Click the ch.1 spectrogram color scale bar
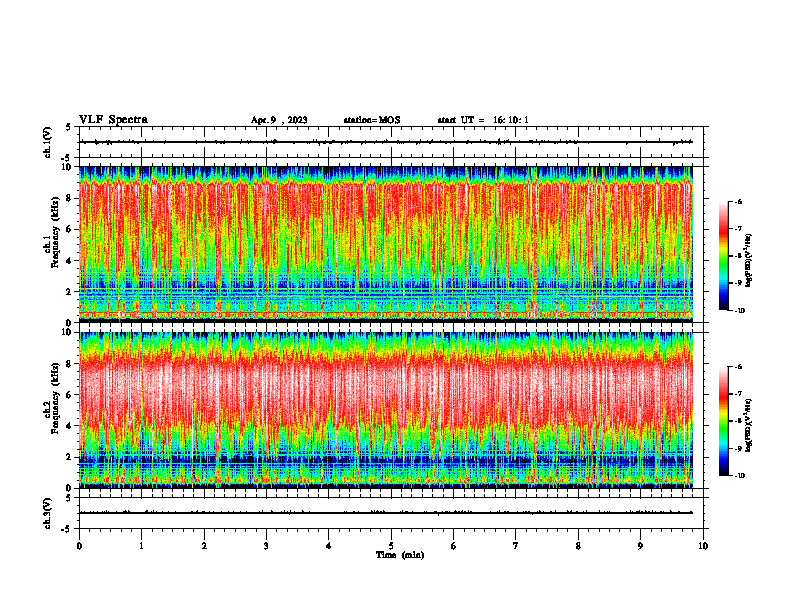This screenshot has height=612, width=792. tap(723, 256)
